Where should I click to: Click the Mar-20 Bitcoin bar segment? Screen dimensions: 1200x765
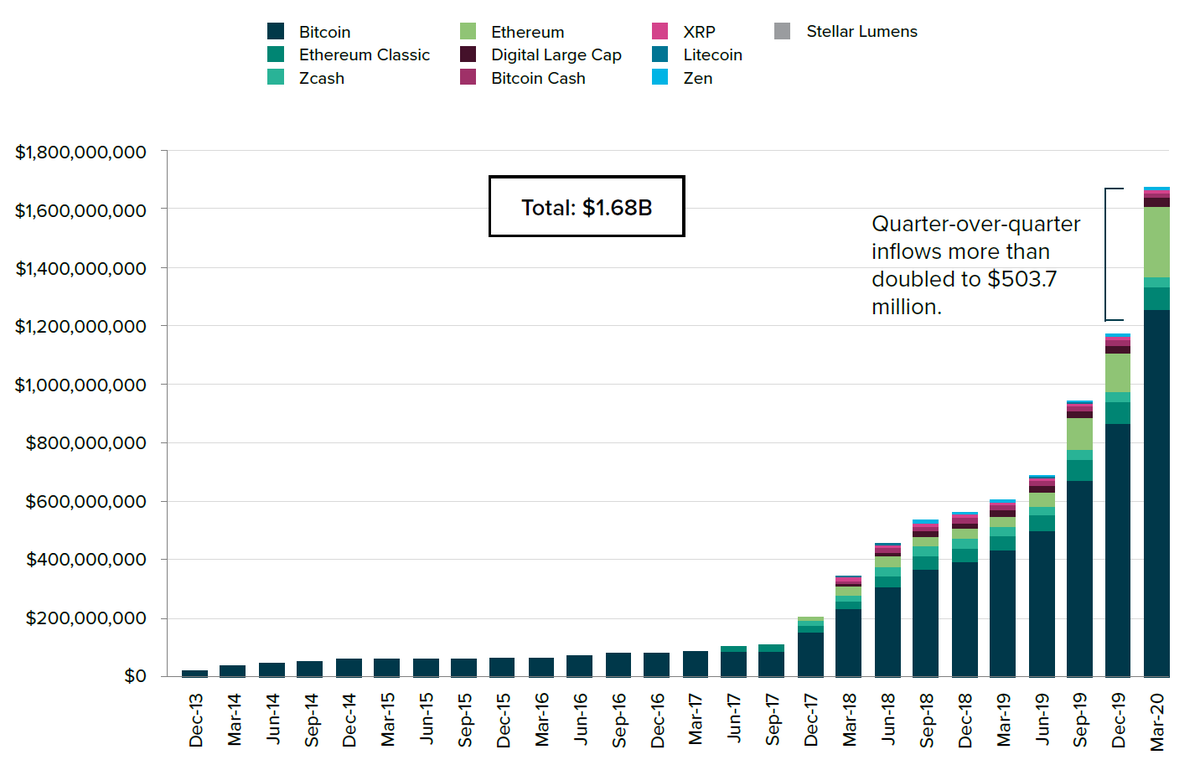pyautogui.click(x=1157, y=493)
